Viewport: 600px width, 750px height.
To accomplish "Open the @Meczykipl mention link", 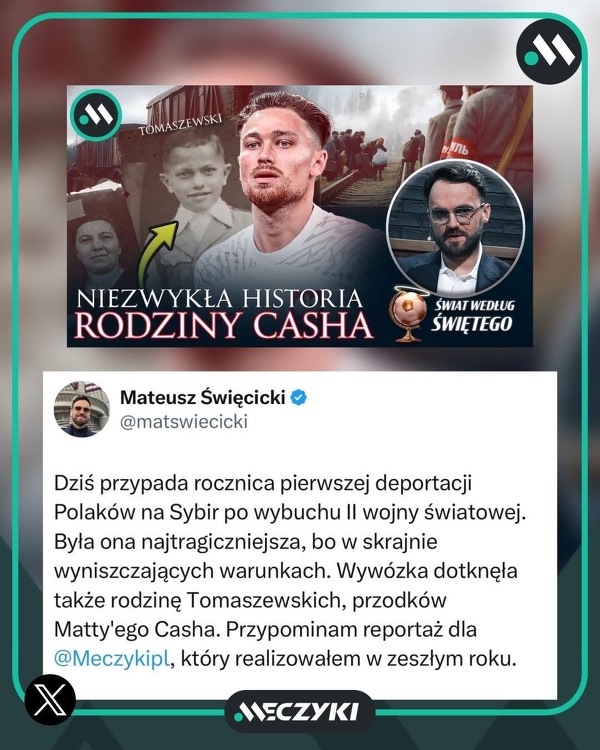I will click(111, 658).
